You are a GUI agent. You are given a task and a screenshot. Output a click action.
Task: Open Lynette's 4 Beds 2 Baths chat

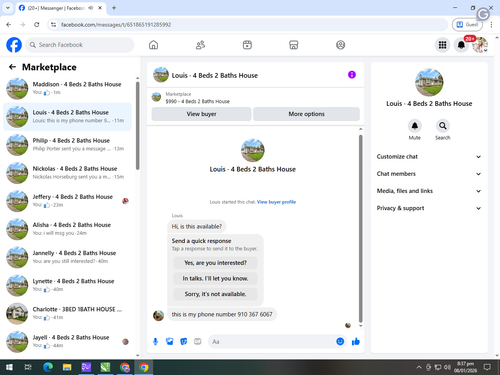coord(67,285)
